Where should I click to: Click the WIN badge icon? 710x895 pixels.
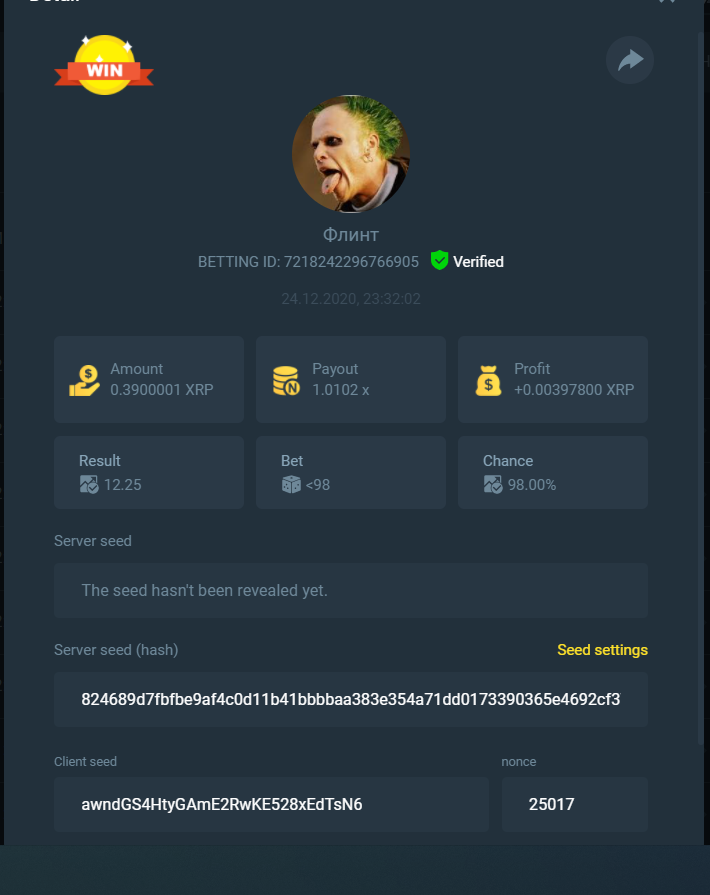point(104,65)
